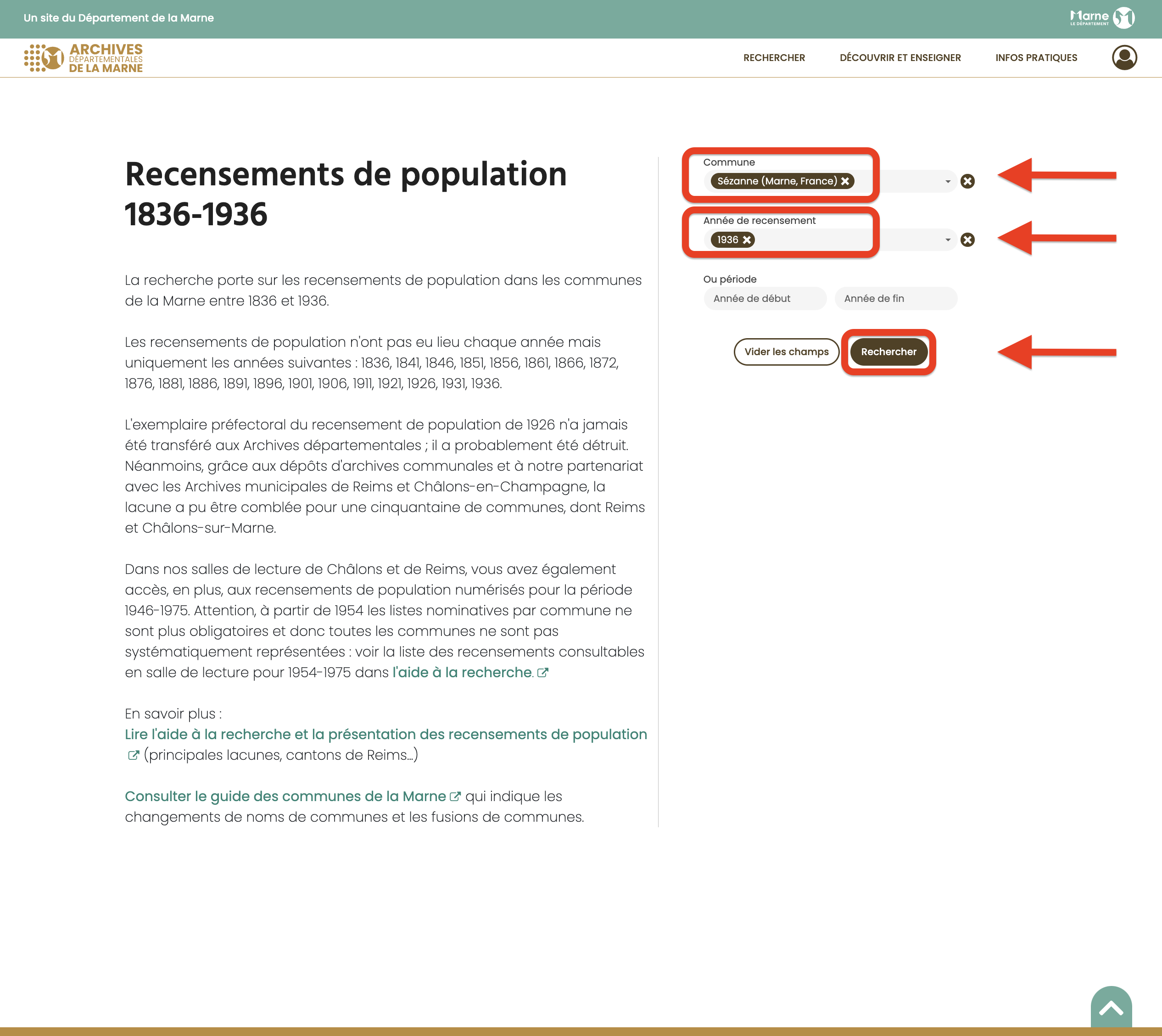Remove the 1936 year chip

pos(748,239)
